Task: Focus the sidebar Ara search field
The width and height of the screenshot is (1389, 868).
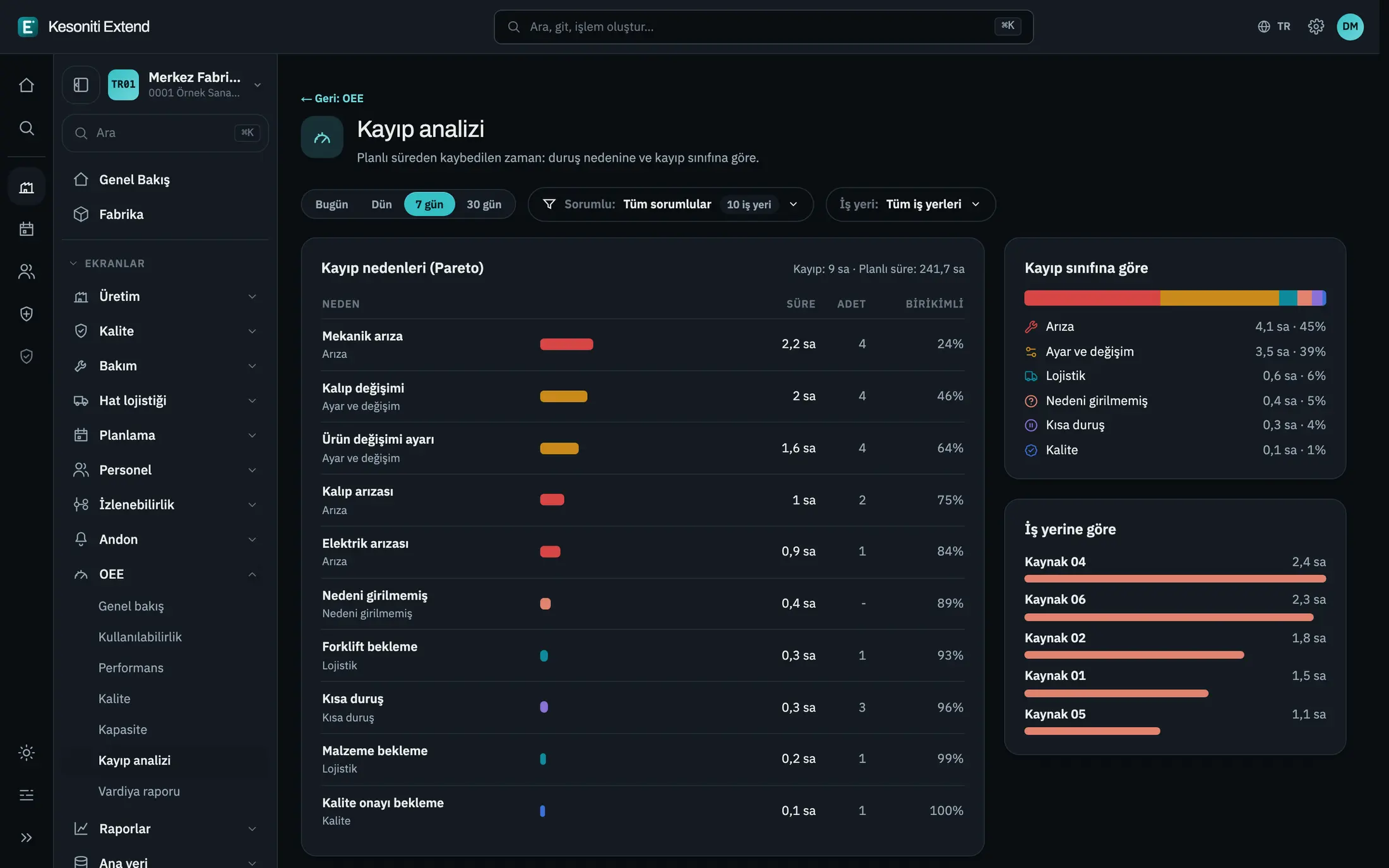Action: (x=165, y=133)
